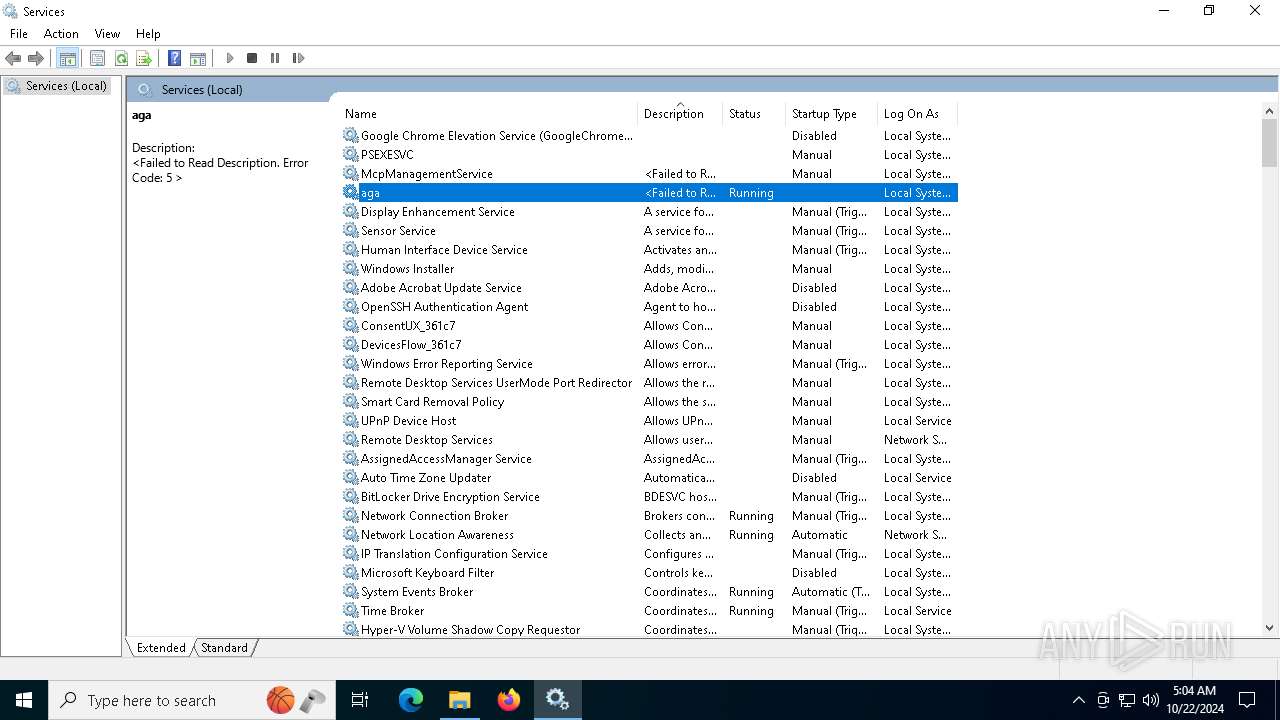The height and width of the screenshot is (720, 1280).
Task: Sort by the Name column header
Action: [x=489, y=114]
